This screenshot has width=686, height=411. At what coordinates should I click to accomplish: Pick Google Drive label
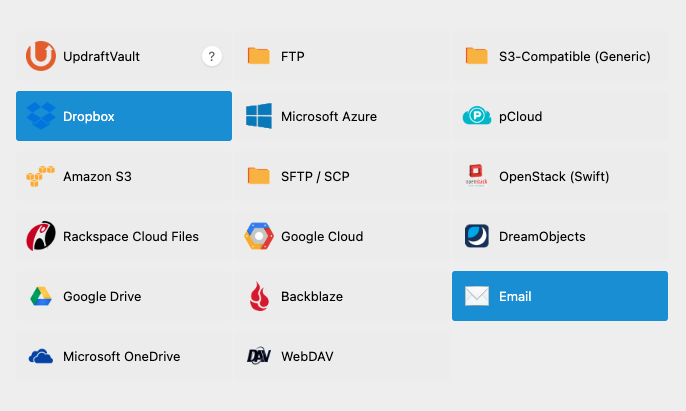pos(102,296)
